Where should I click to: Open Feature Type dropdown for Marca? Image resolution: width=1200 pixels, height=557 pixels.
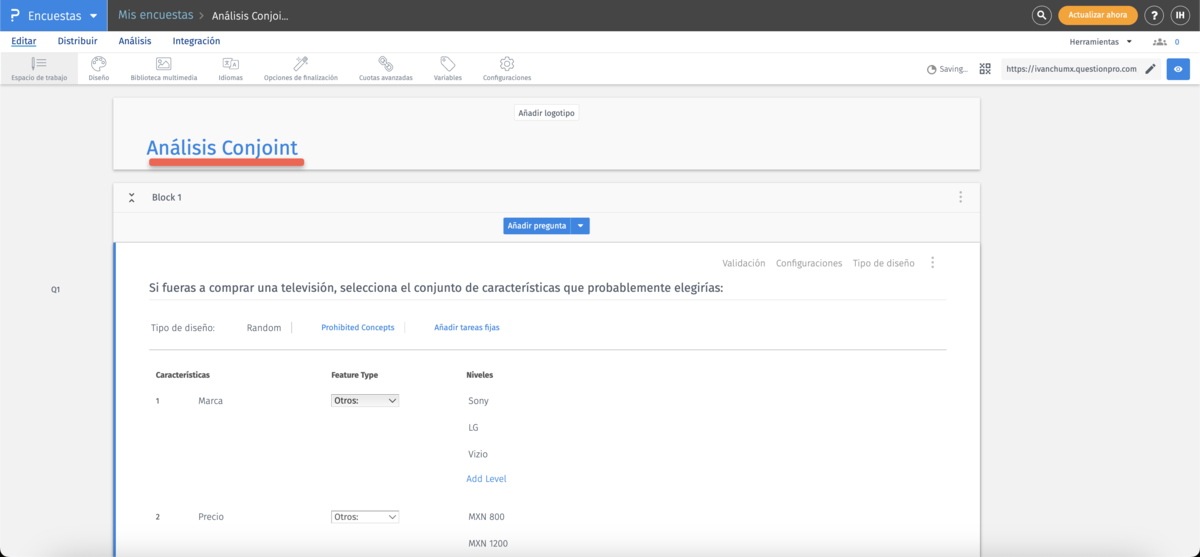[365, 401]
